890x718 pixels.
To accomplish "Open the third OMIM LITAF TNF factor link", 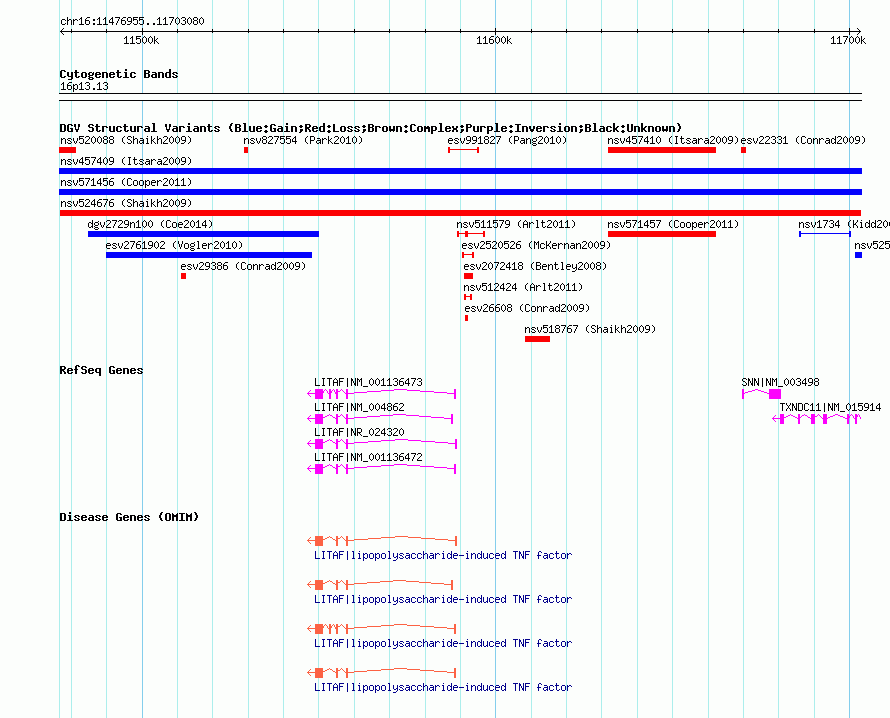I will pos(443,643).
